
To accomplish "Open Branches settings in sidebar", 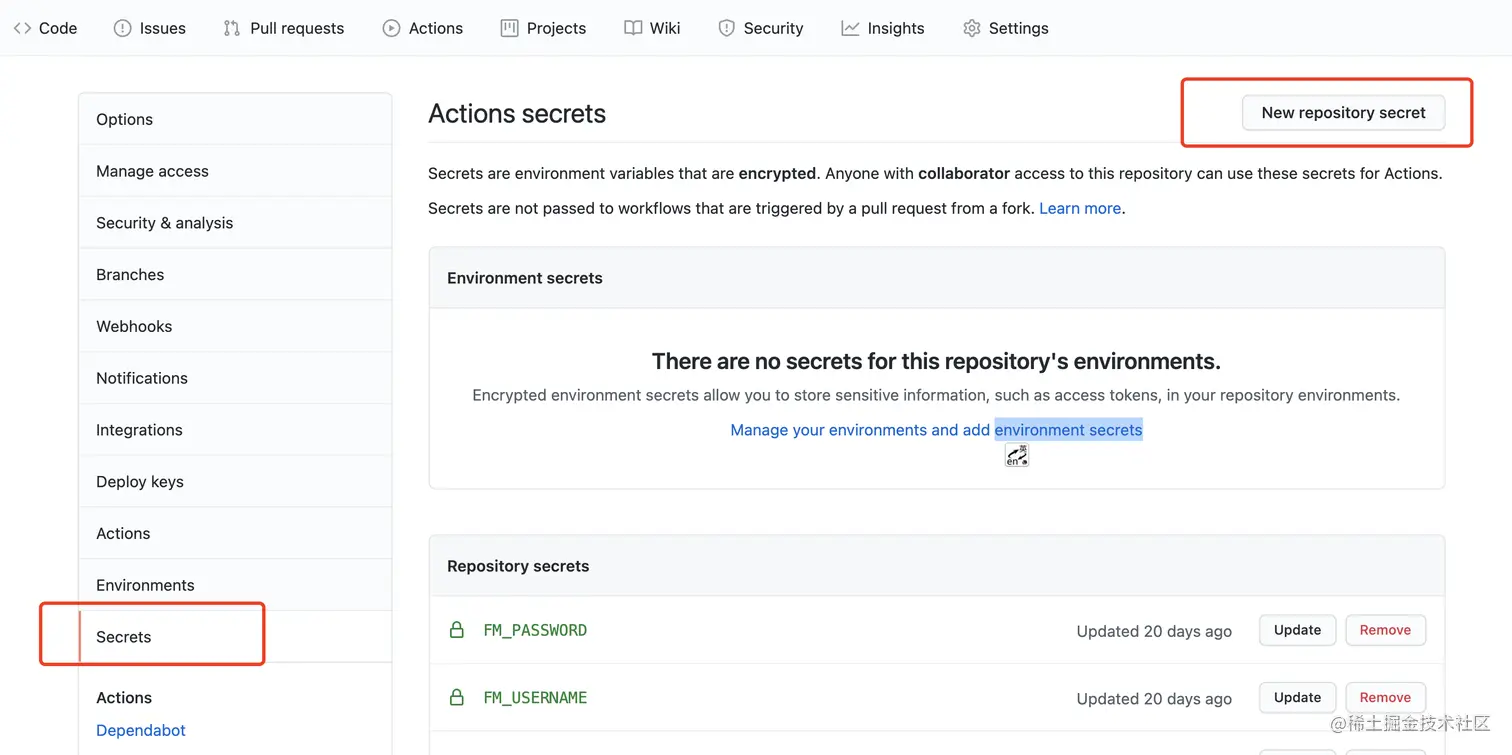I will point(235,274).
